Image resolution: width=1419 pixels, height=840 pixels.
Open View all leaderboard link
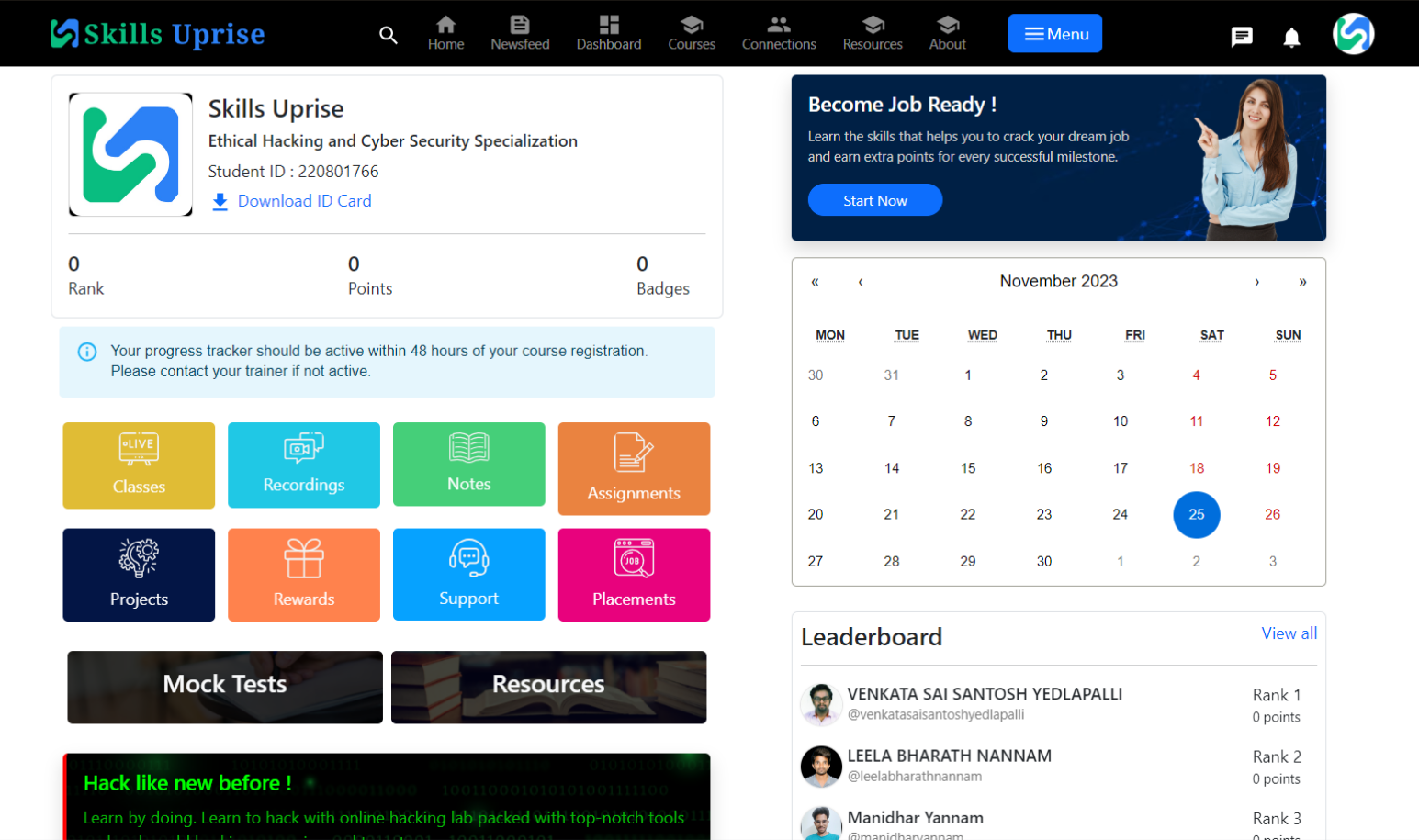coord(1289,633)
